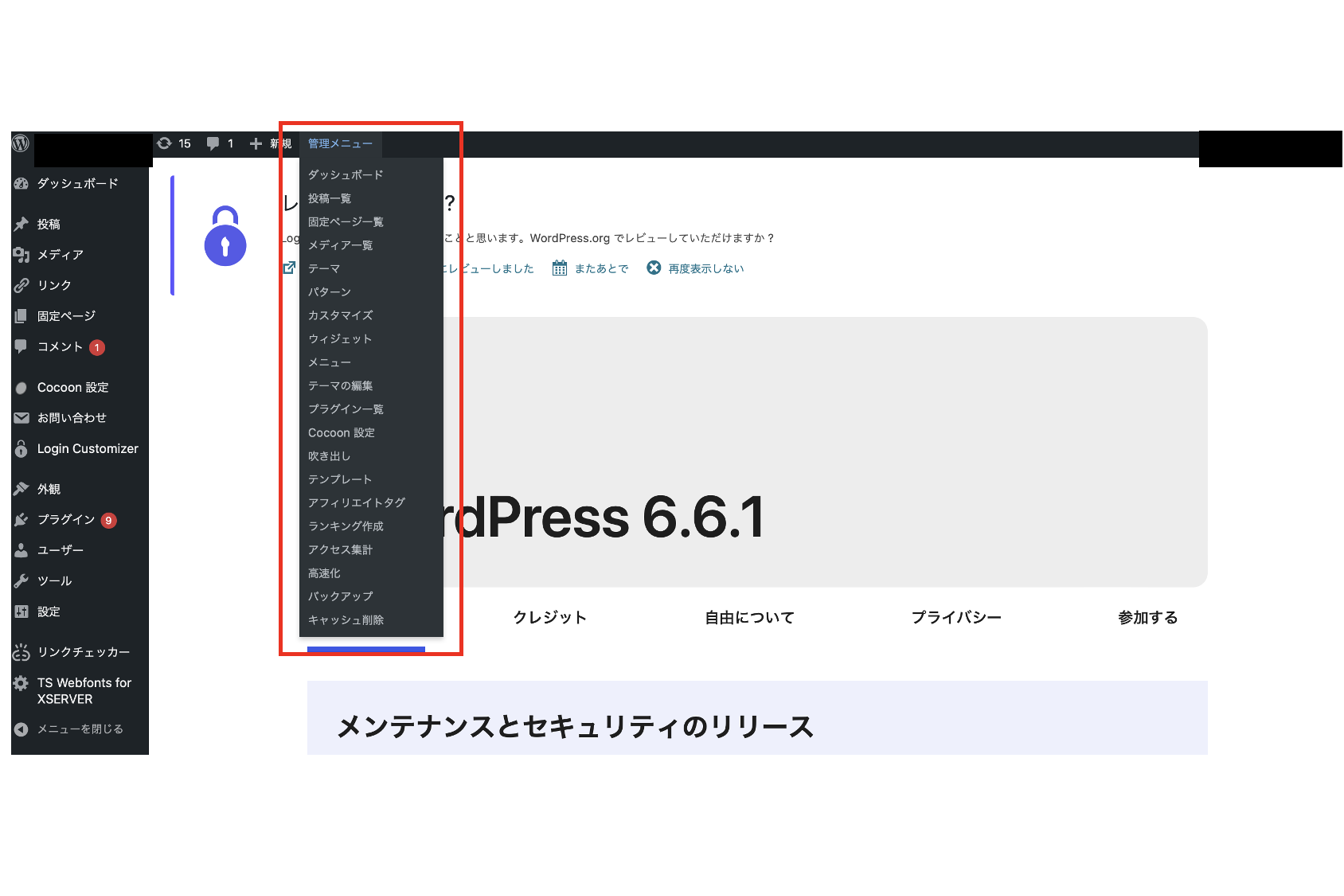Select the テーマ dropdown entry
This screenshot has width=1344, height=896.
pyautogui.click(x=371, y=269)
